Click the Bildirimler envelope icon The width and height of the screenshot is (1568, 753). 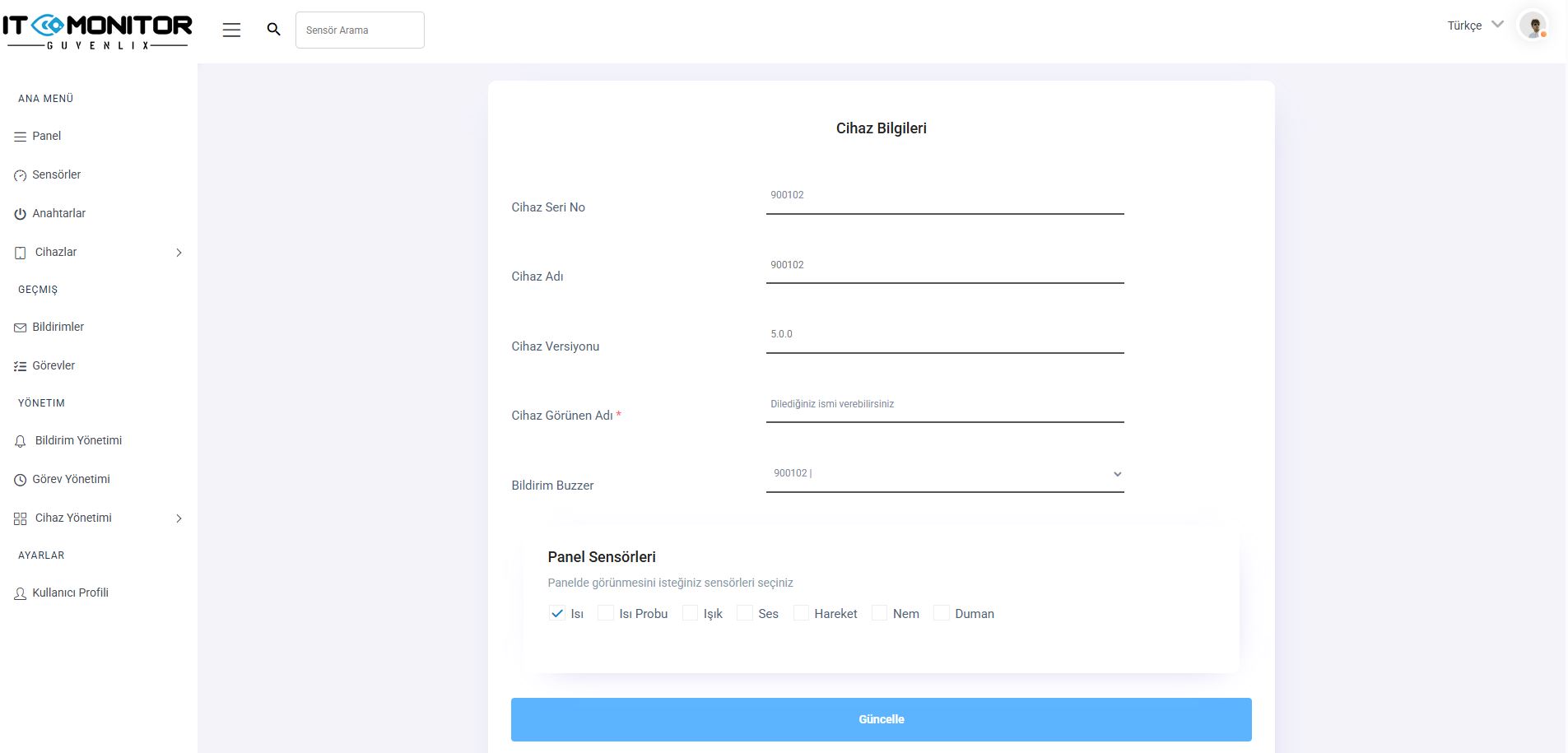coord(21,328)
